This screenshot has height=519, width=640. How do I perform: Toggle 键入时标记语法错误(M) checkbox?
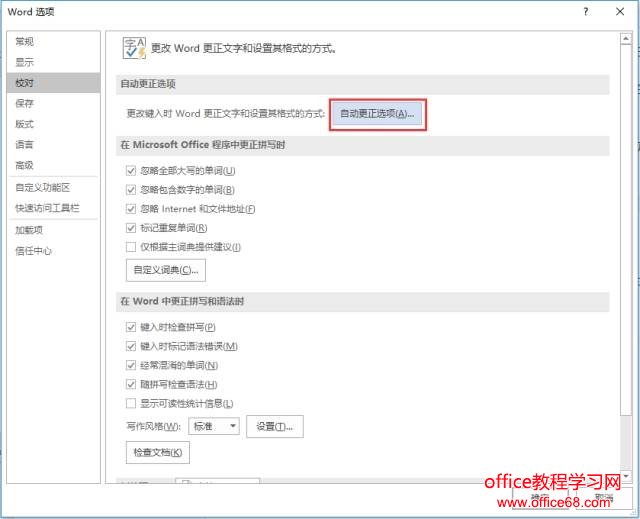click(x=131, y=346)
